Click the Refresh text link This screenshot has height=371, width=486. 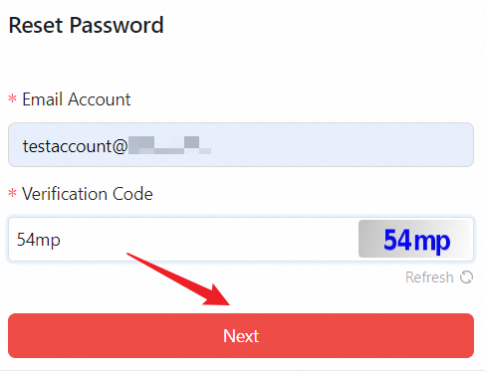429,277
